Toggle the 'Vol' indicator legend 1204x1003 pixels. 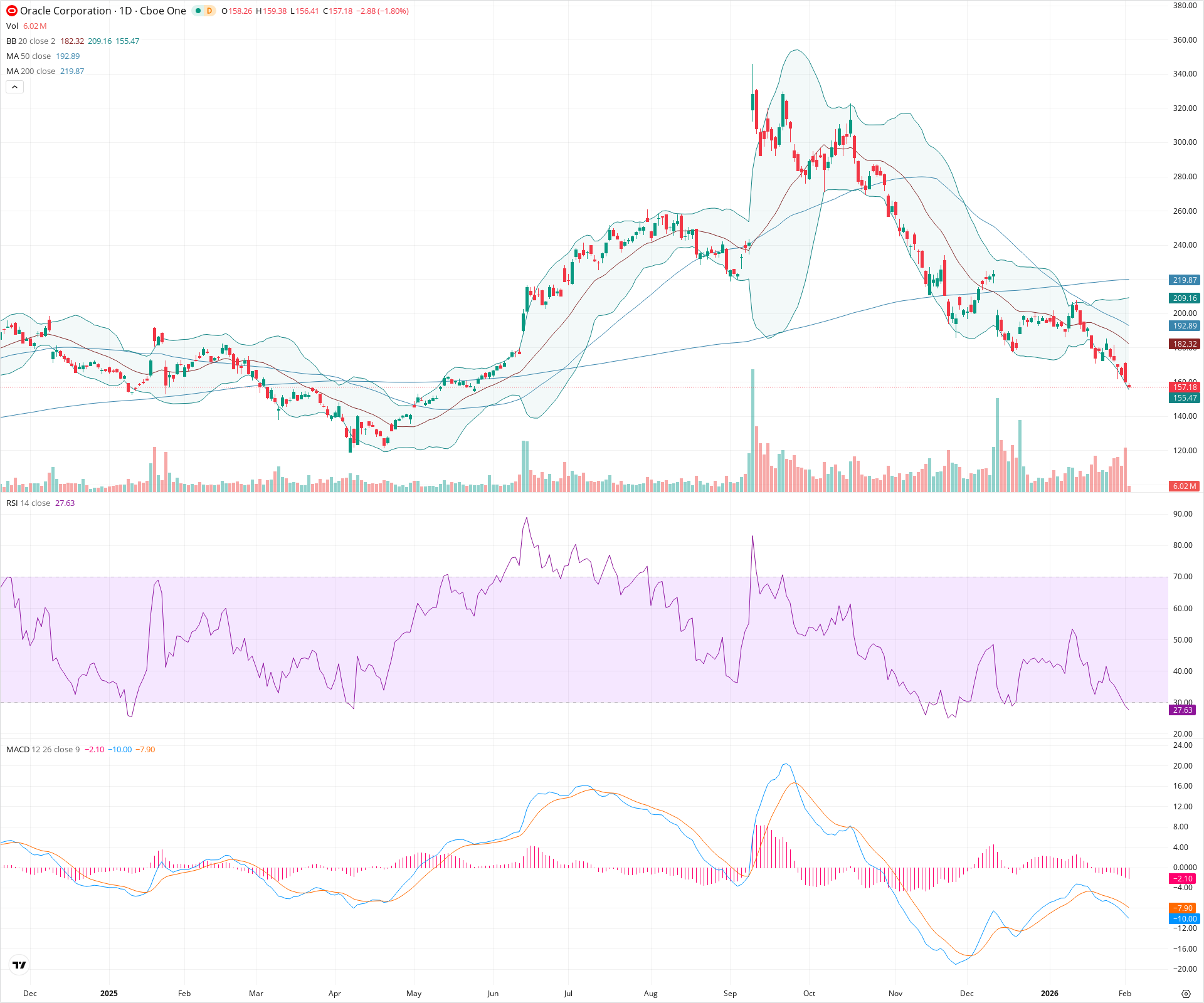pyautogui.click(x=11, y=26)
